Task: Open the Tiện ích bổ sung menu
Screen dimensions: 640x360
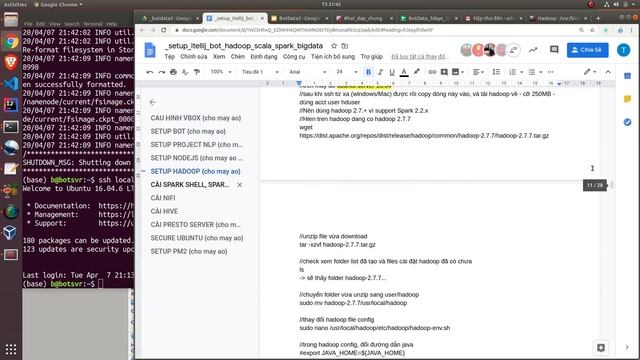Action: coord(333,57)
